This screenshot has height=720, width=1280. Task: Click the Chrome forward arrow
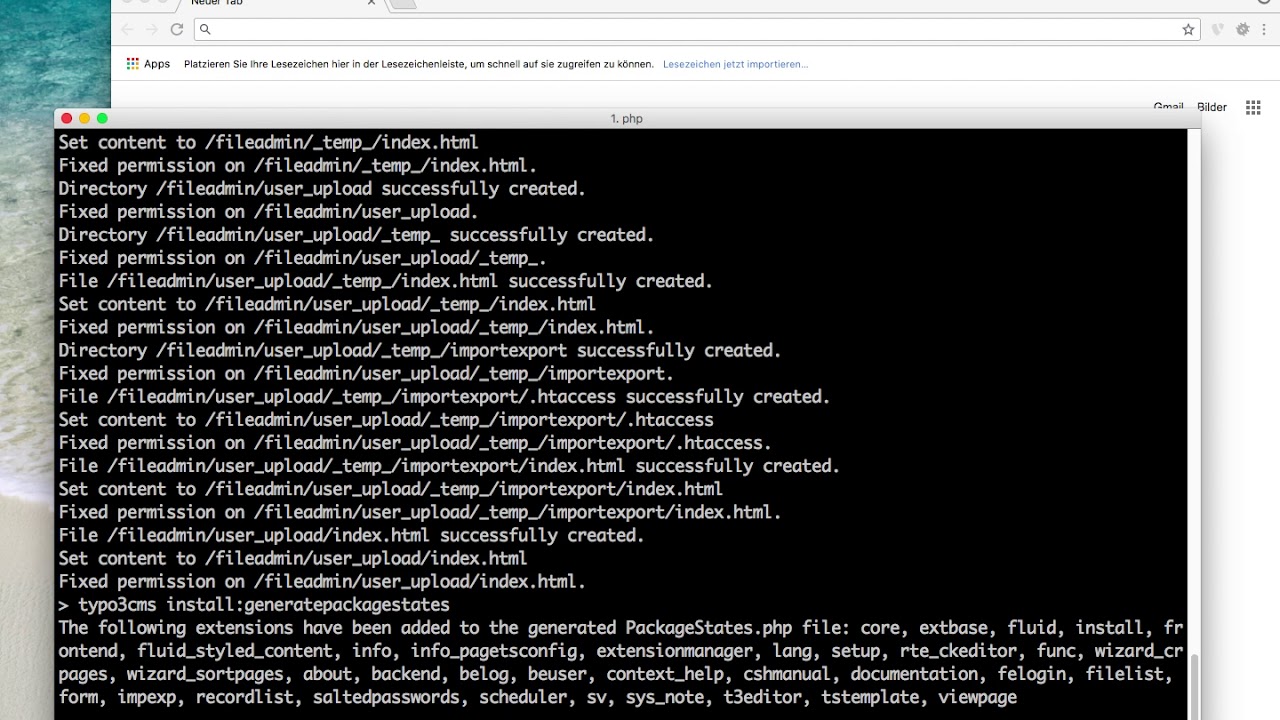pyautogui.click(x=152, y=30)
